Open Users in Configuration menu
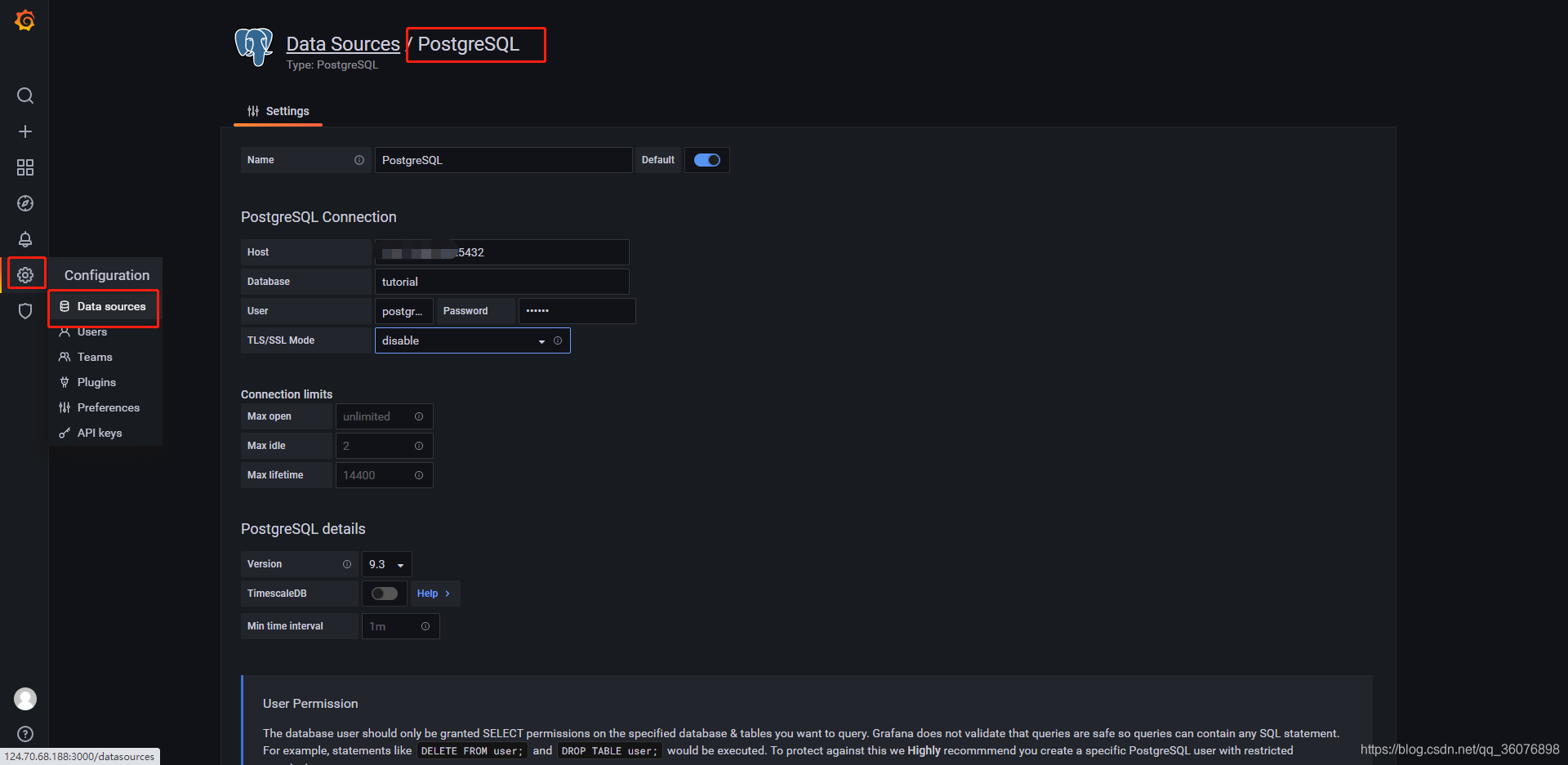The image size is (1568, 765). [92, 332]
